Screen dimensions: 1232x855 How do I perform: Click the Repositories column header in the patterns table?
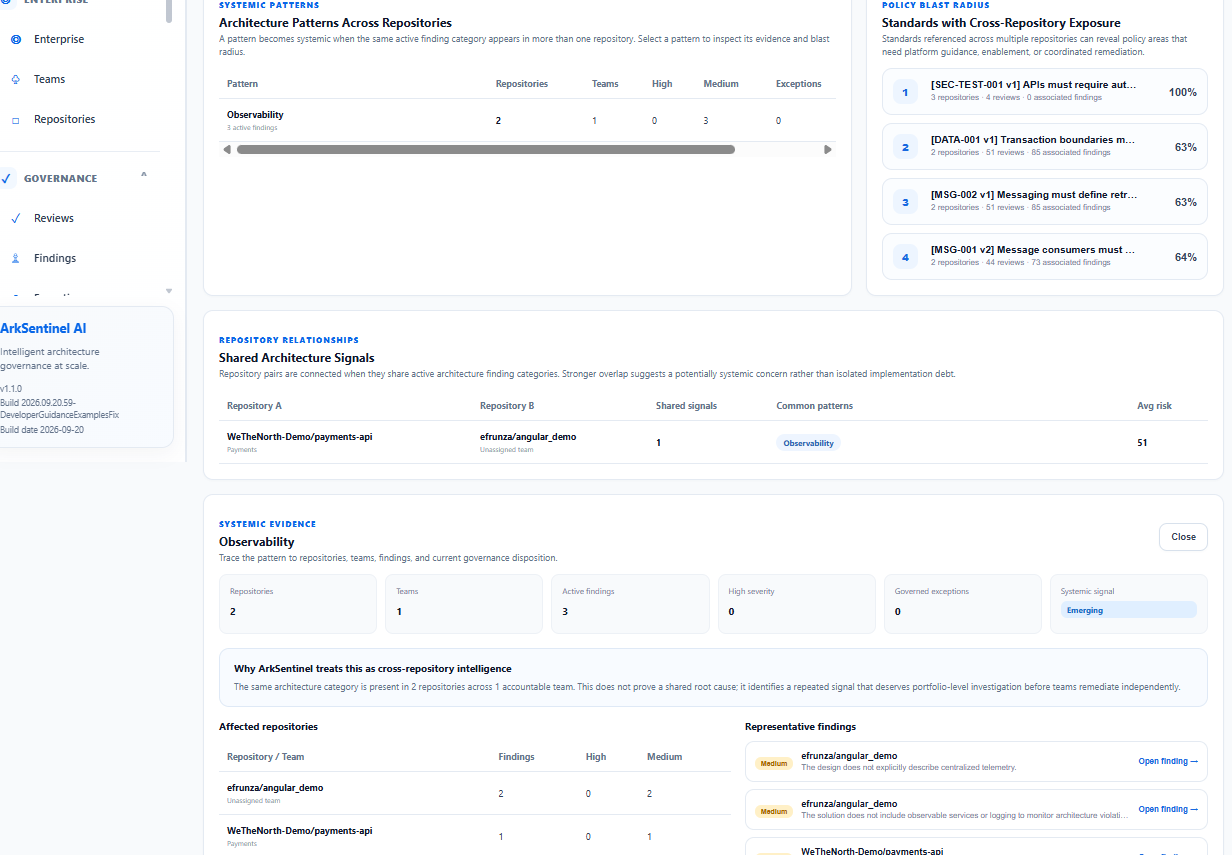tap(522, 84)
